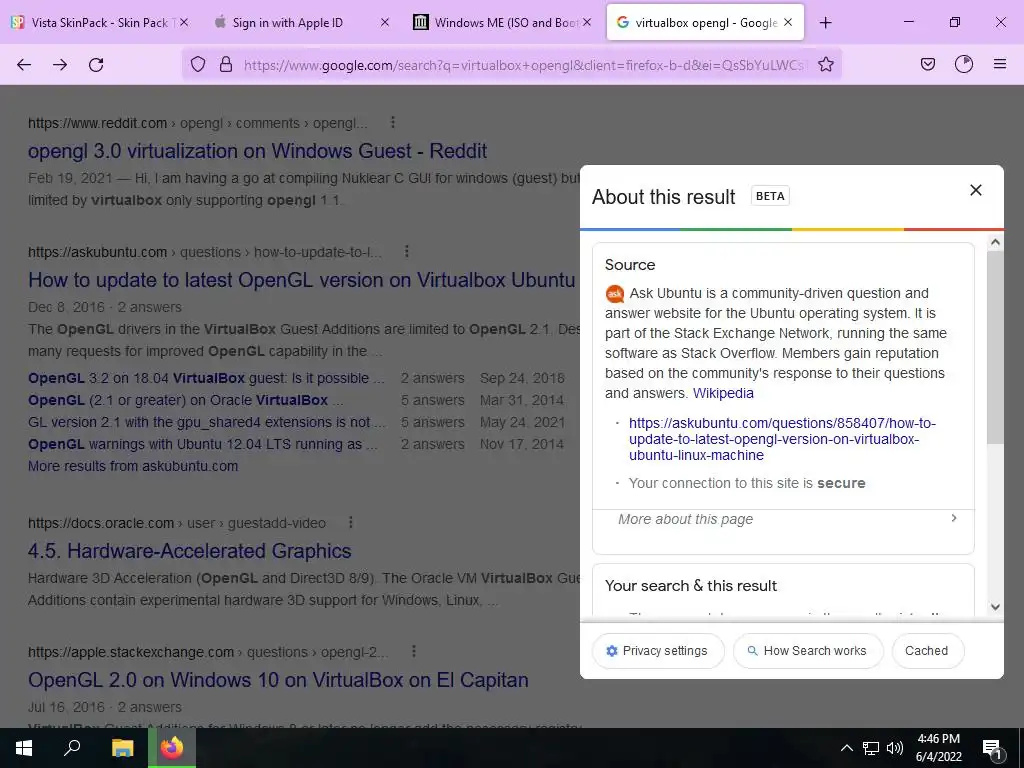Switch to the Windows ME tab
The width and height of the screenshot is (1024, 768).
[502, 22]
